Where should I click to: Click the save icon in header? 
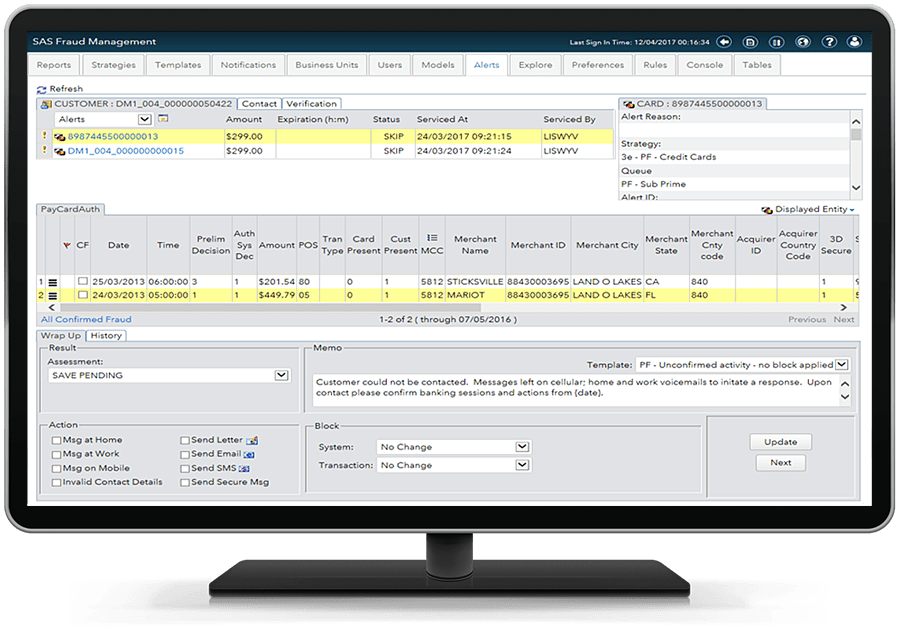tap(750, 42)
